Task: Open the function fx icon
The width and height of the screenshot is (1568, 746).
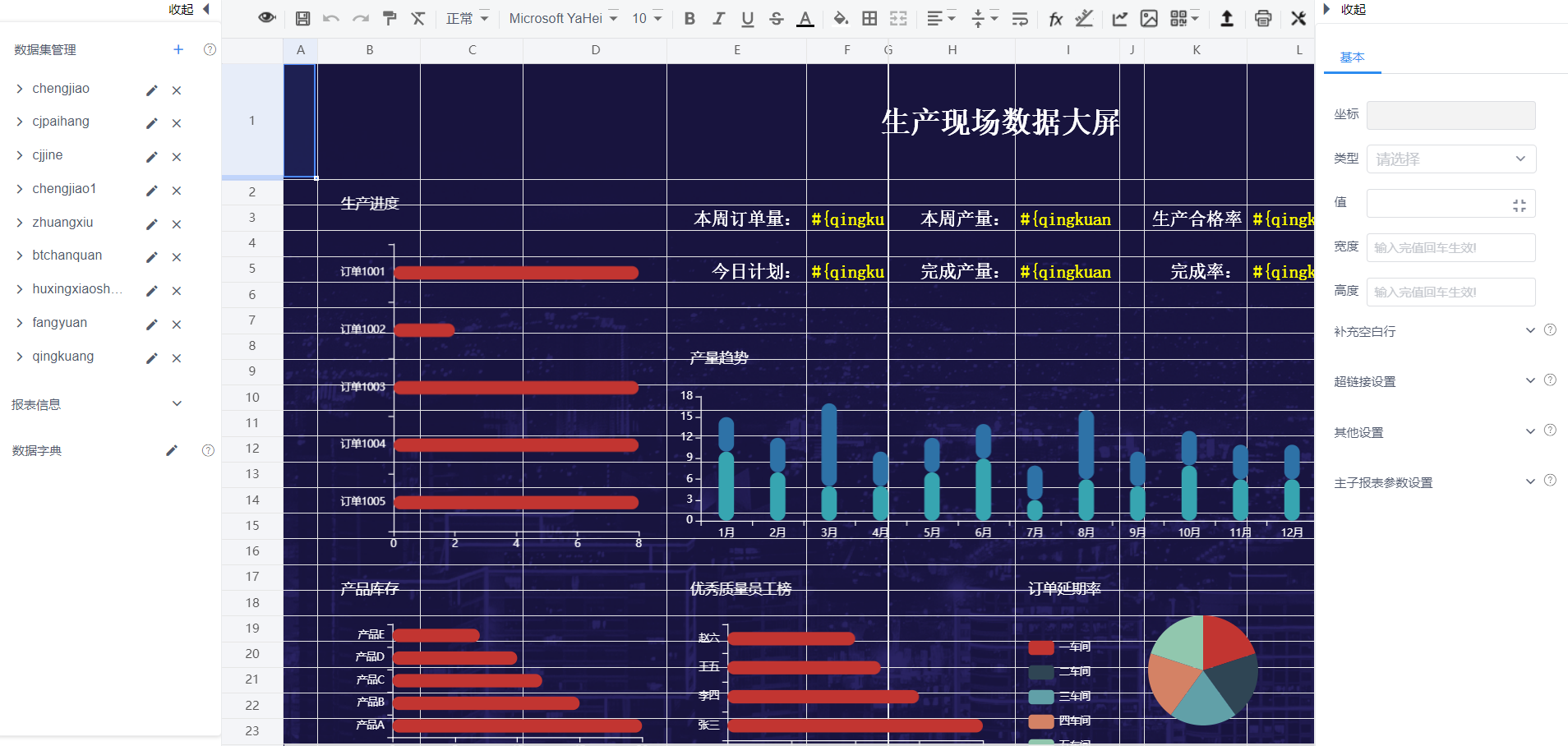Action: (1055, 18)
